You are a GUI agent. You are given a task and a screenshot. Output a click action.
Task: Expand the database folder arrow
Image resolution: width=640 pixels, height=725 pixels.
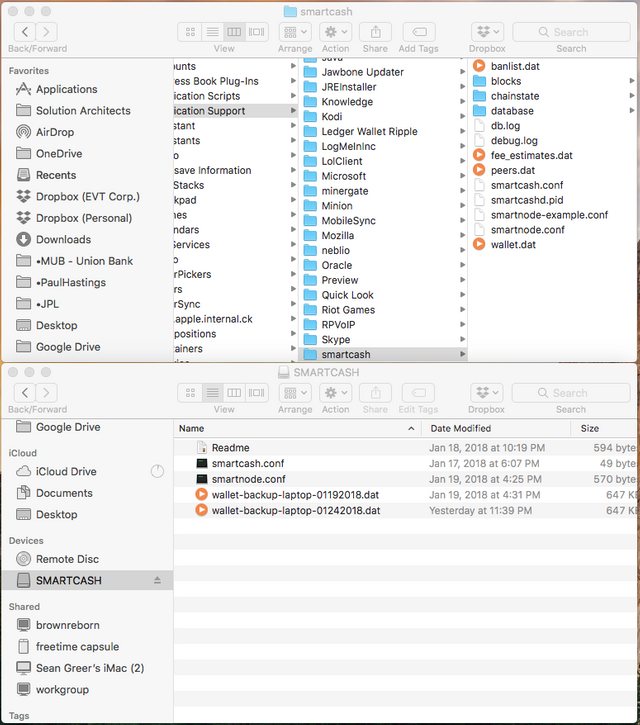[632, 111]
